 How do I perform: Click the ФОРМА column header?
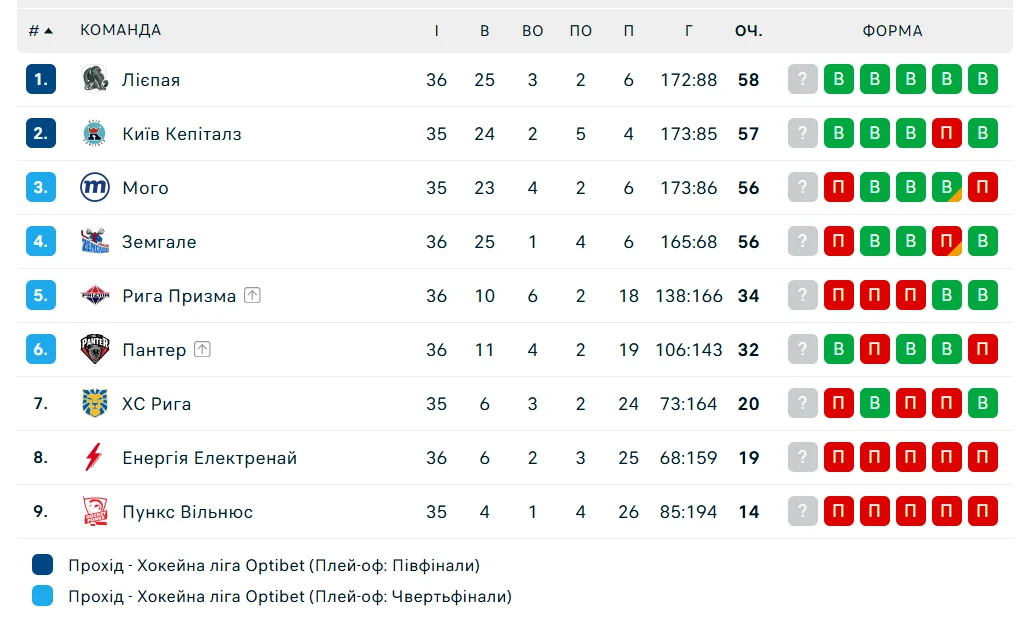pos(892,31)
